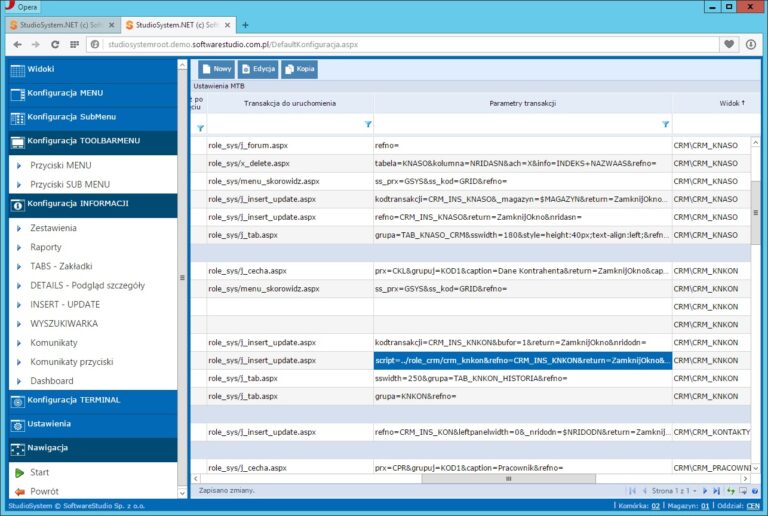This screenshot has height=516, width=768.
Task: Open the page selector dropdown Strona 1 z 1
Action: click(x=673, y=491)
